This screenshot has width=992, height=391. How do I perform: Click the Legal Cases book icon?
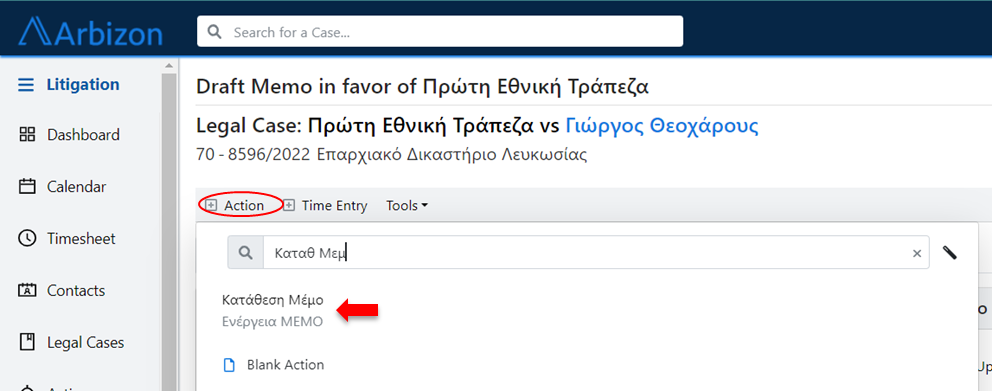27,342
